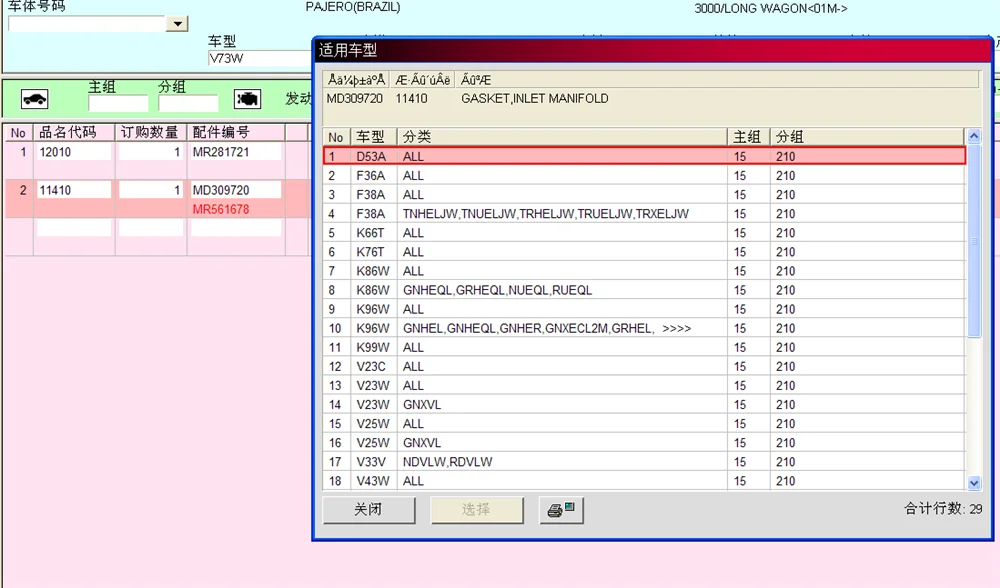Click part number MR281721 cell
This screenshot has width=1000, height=588.
tap(235, 152)
